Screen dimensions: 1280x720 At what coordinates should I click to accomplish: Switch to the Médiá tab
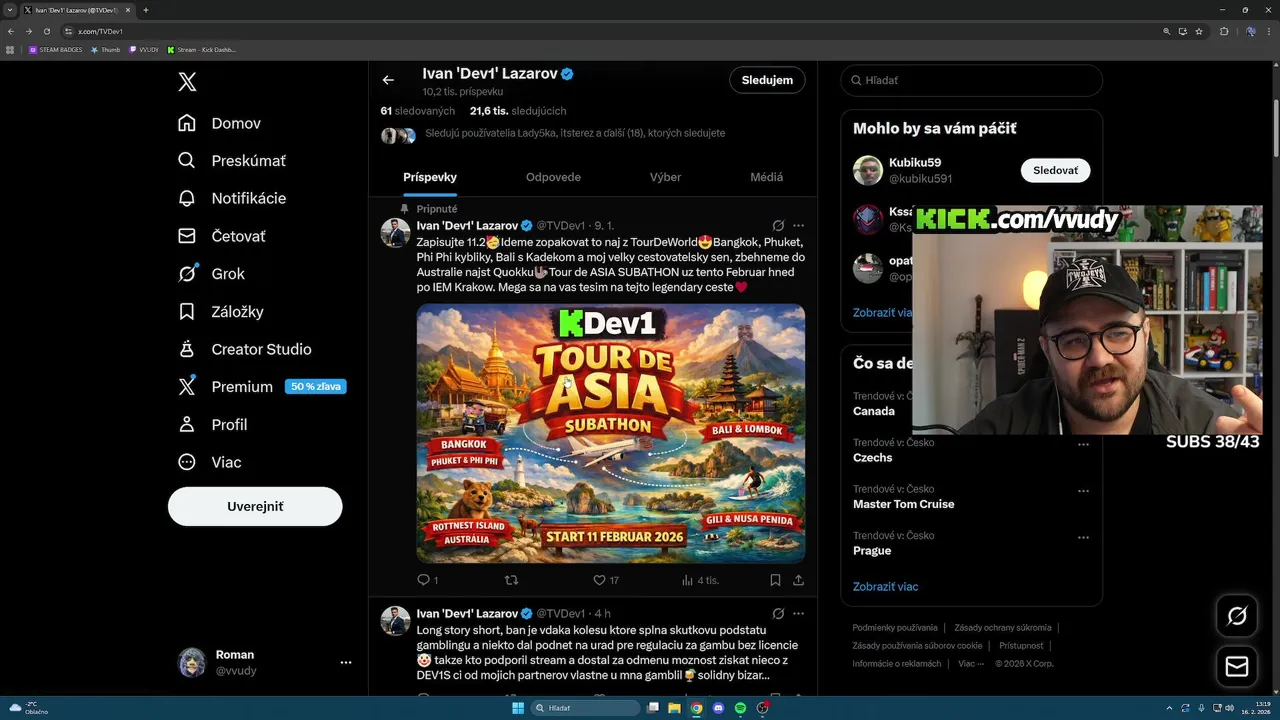tap(767, 177)
